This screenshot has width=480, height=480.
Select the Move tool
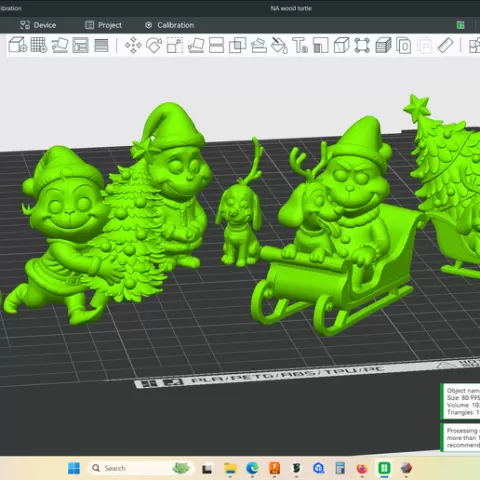click(x=133, y=45)
